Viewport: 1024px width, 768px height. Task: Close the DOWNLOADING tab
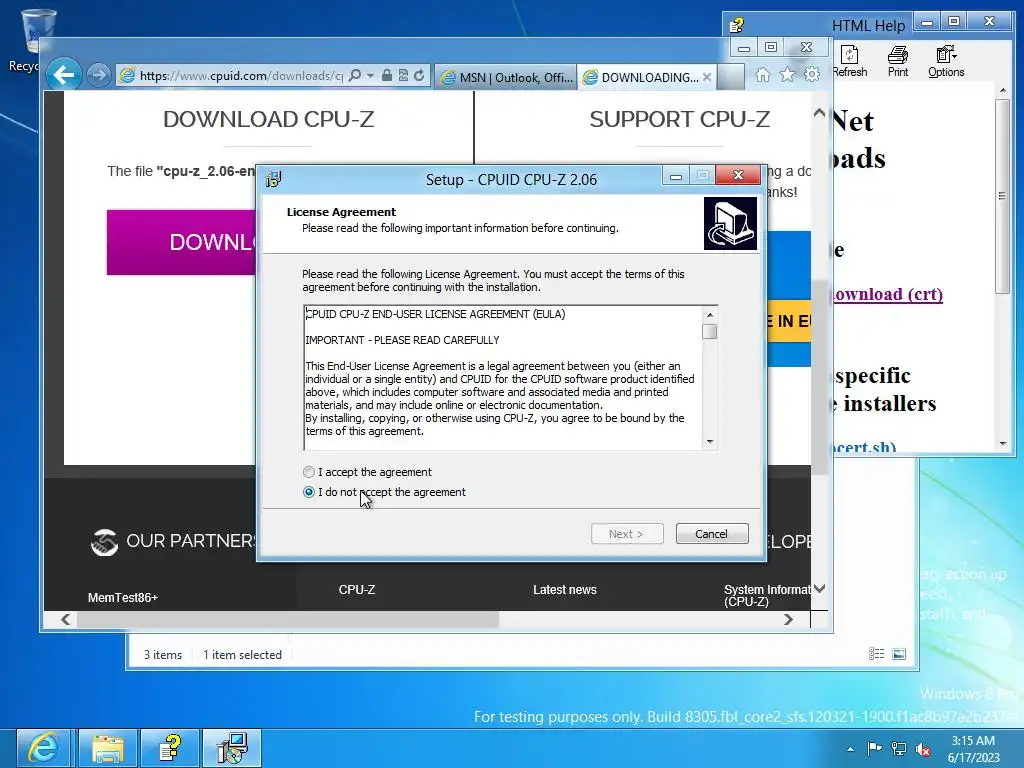[707, 77]
